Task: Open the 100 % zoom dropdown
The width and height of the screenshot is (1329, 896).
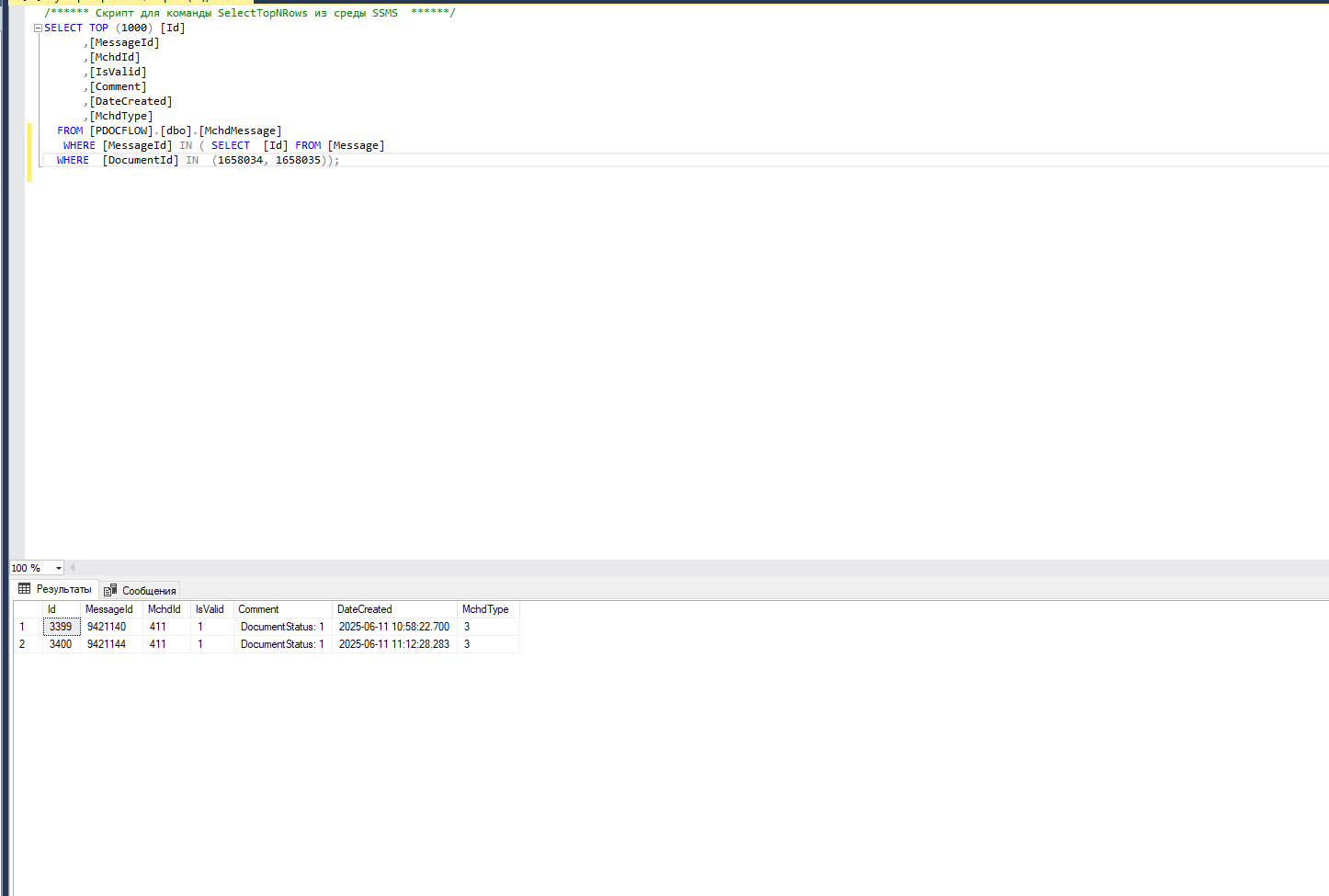Action: tap(58, 568)
